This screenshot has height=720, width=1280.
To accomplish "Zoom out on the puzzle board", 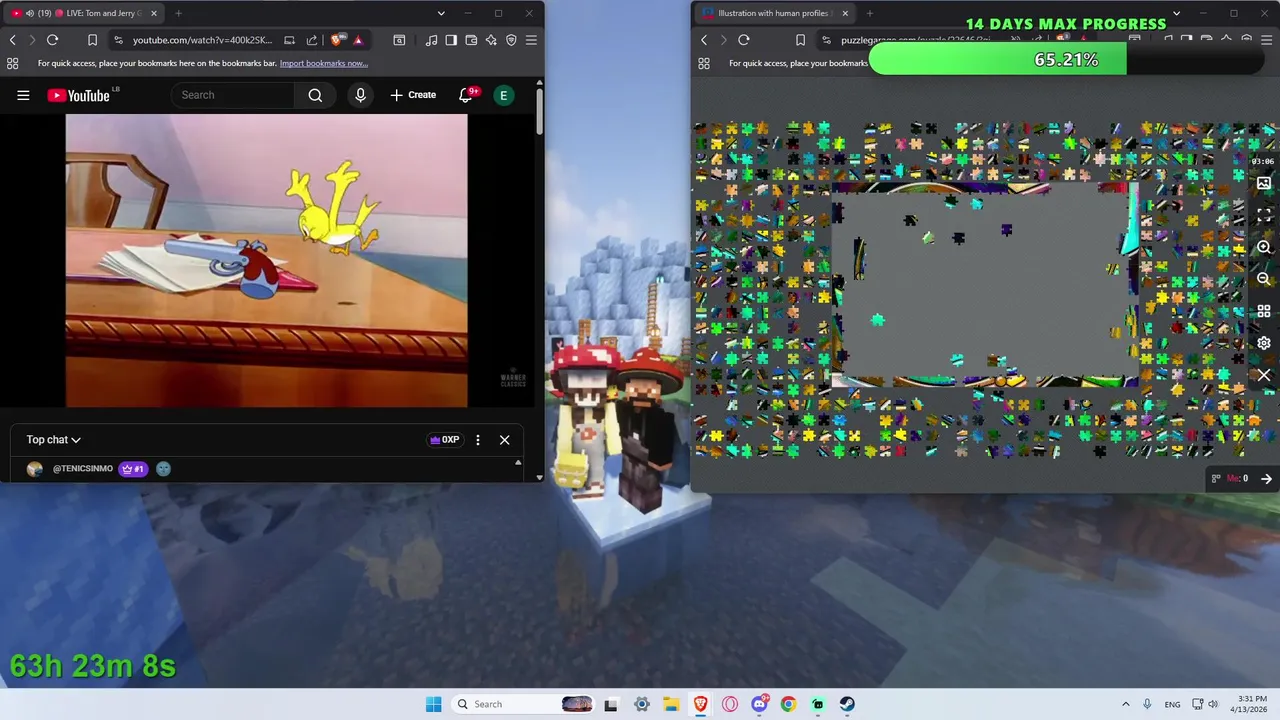I will (1264, 279).
